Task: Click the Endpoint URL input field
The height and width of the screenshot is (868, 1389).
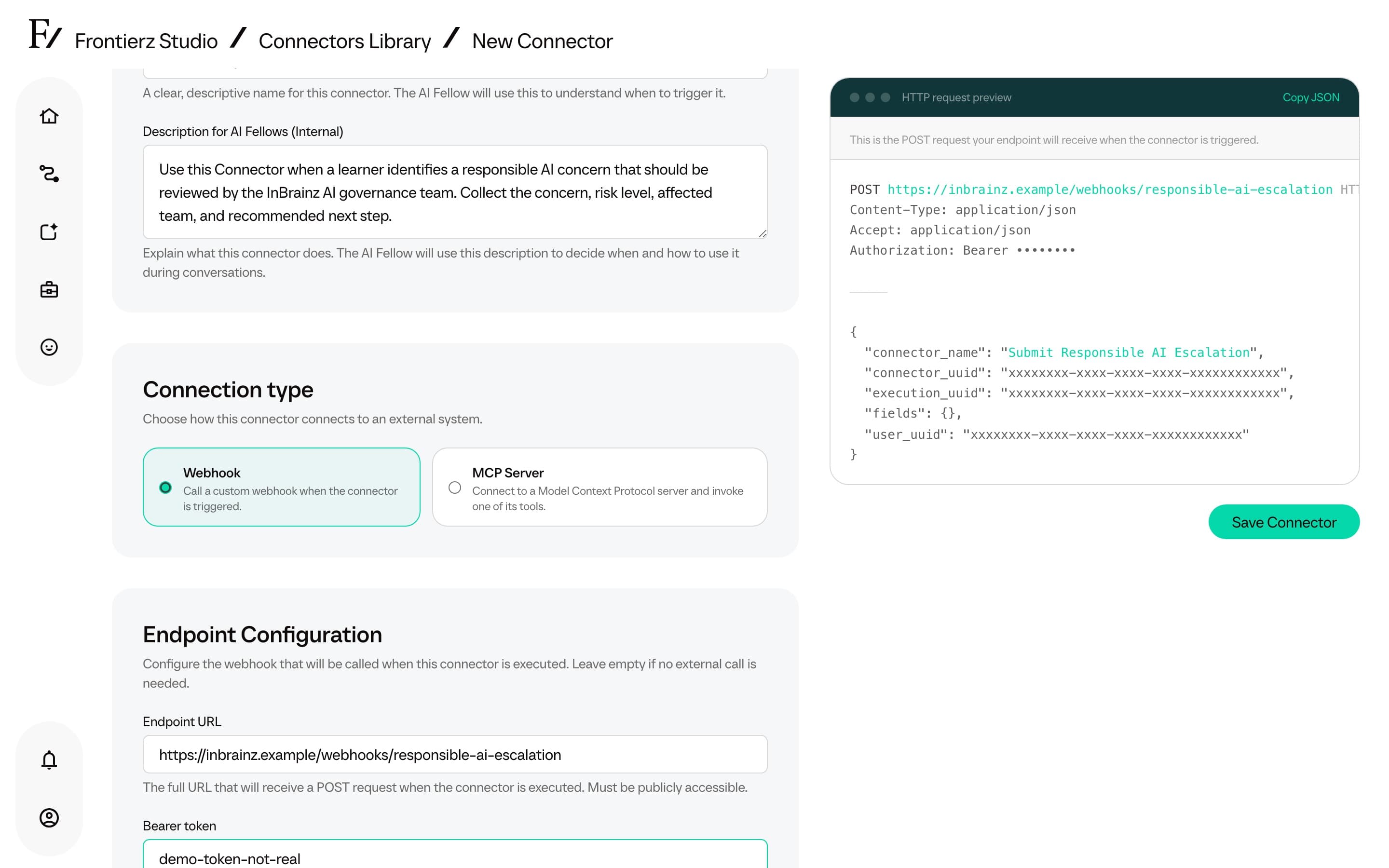Action: 455,754
